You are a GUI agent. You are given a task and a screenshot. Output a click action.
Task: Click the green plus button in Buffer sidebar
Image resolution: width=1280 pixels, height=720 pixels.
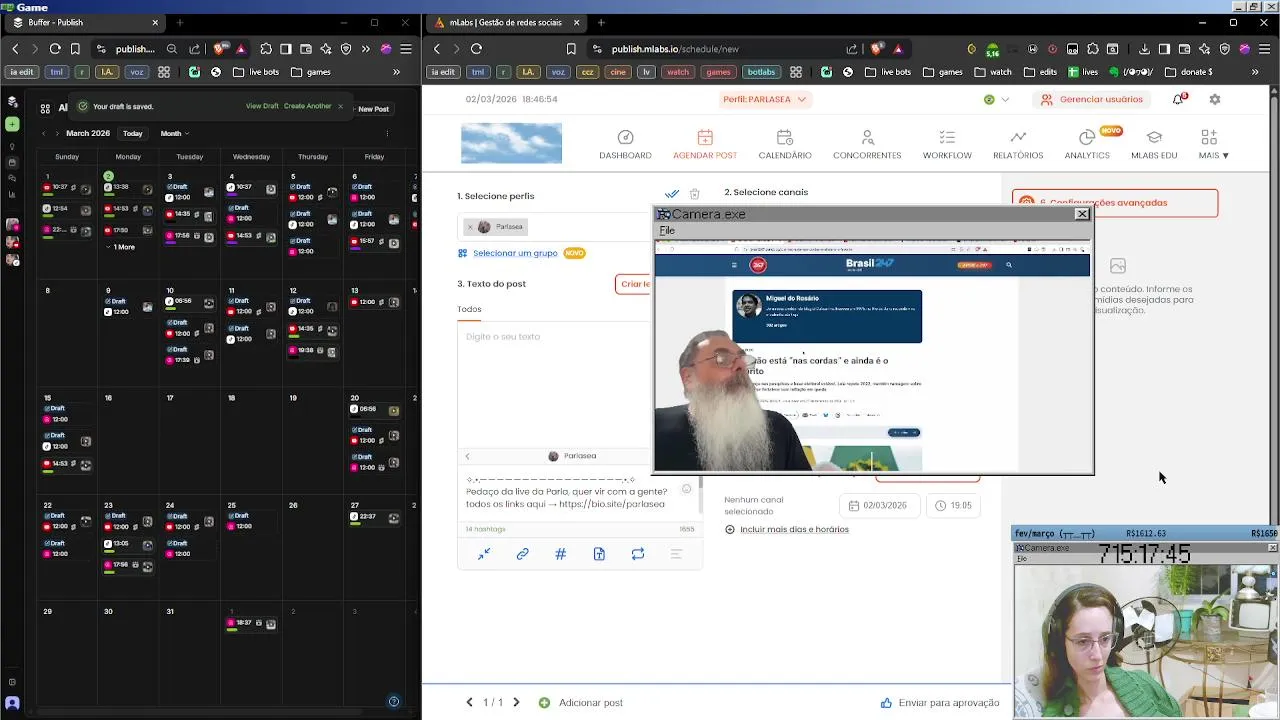point(12,124)
